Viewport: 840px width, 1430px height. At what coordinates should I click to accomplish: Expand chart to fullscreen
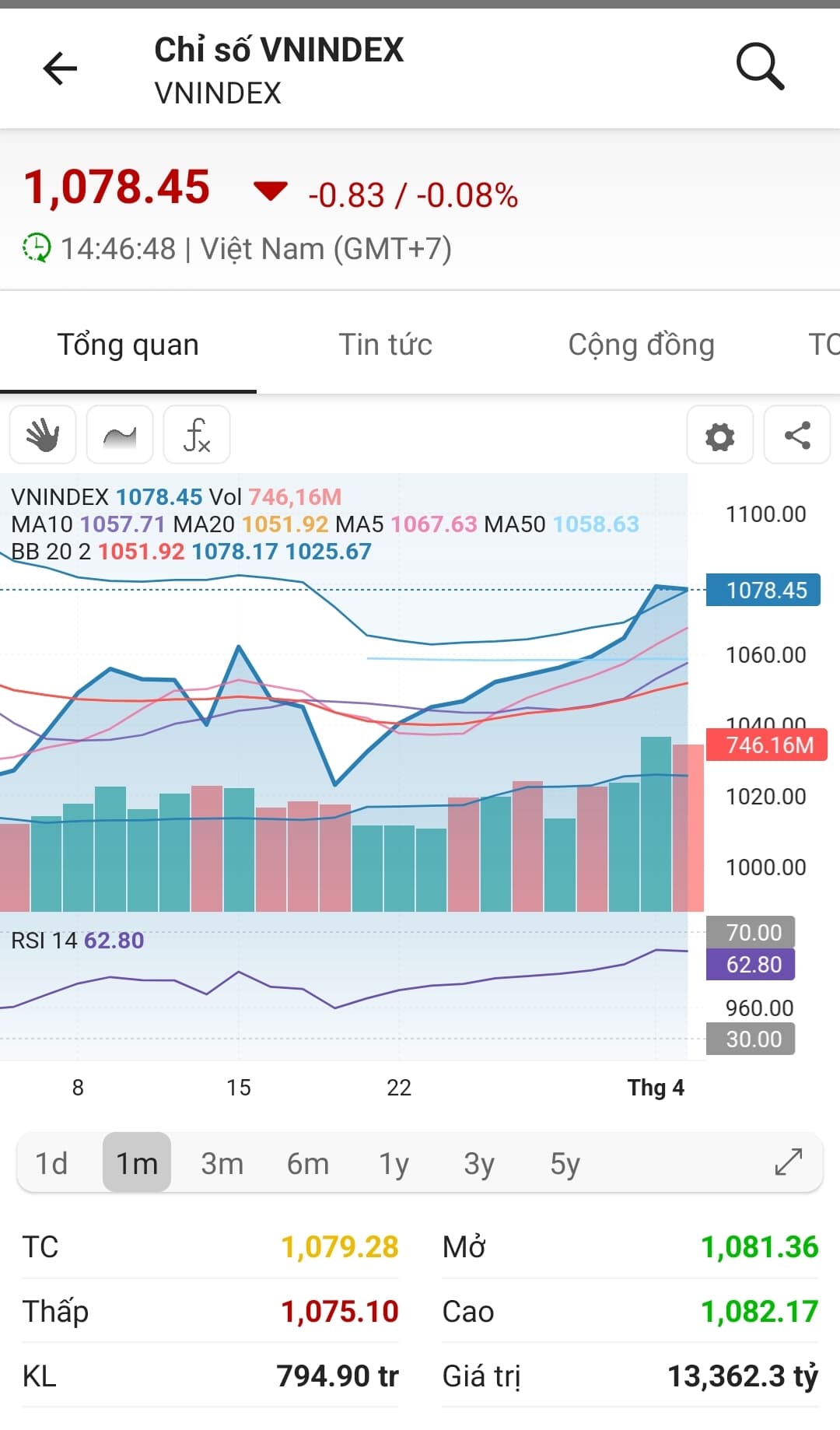point(789,1162)
